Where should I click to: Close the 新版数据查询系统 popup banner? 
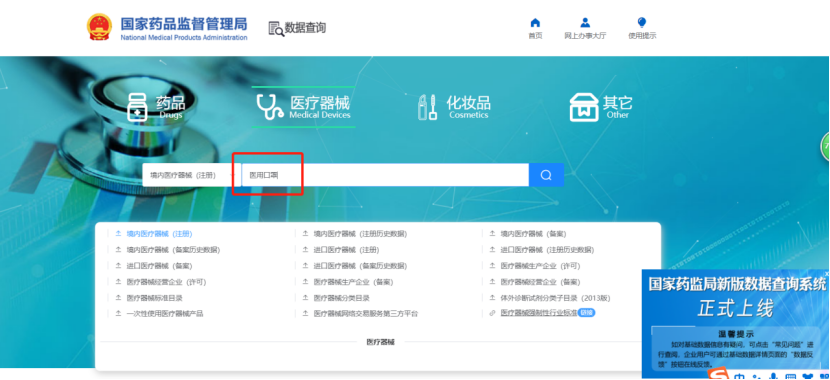[827, 273]
